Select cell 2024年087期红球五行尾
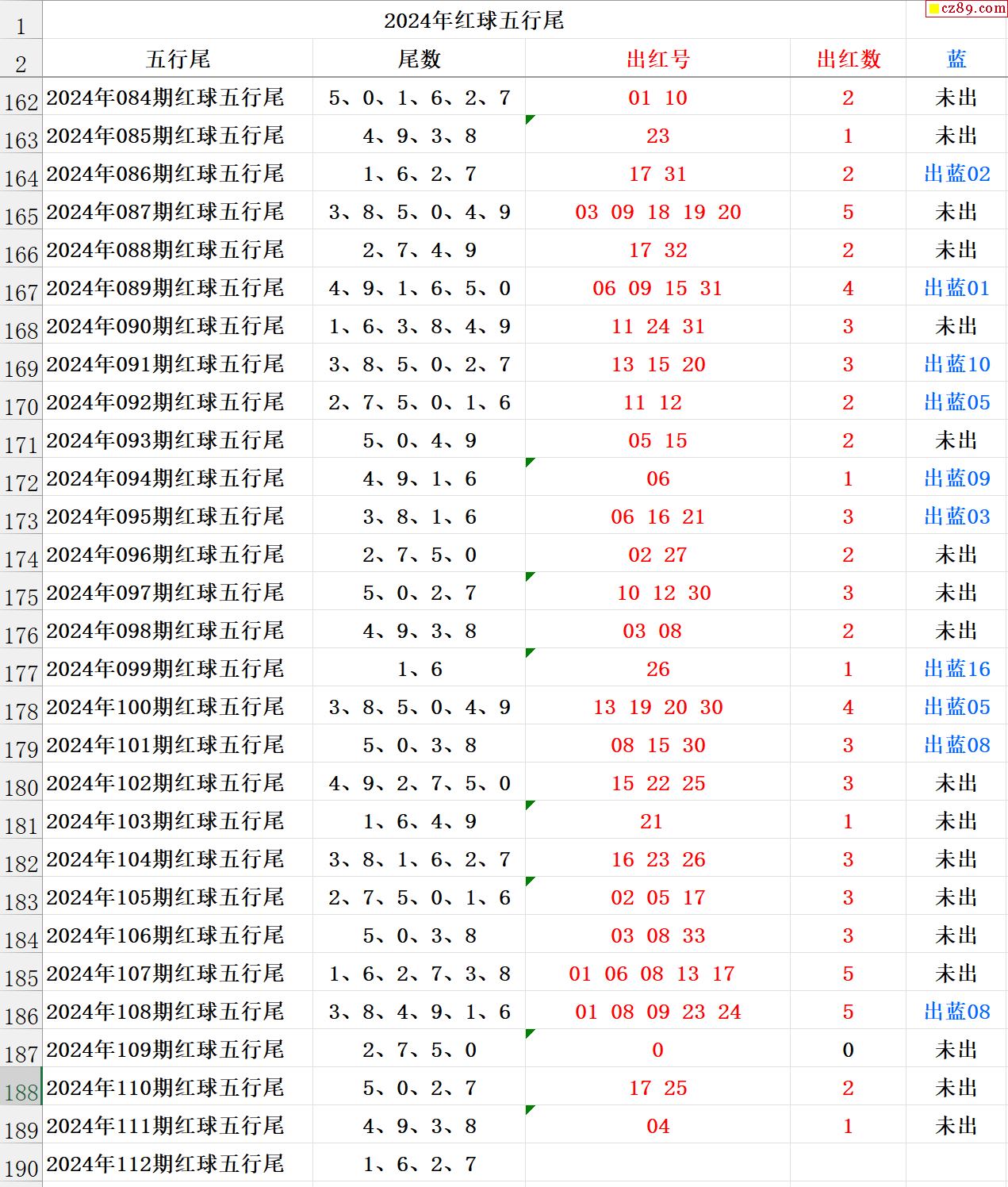Image resolution: width=1008 pixels, height=1187 pixels. pos(178,211)
